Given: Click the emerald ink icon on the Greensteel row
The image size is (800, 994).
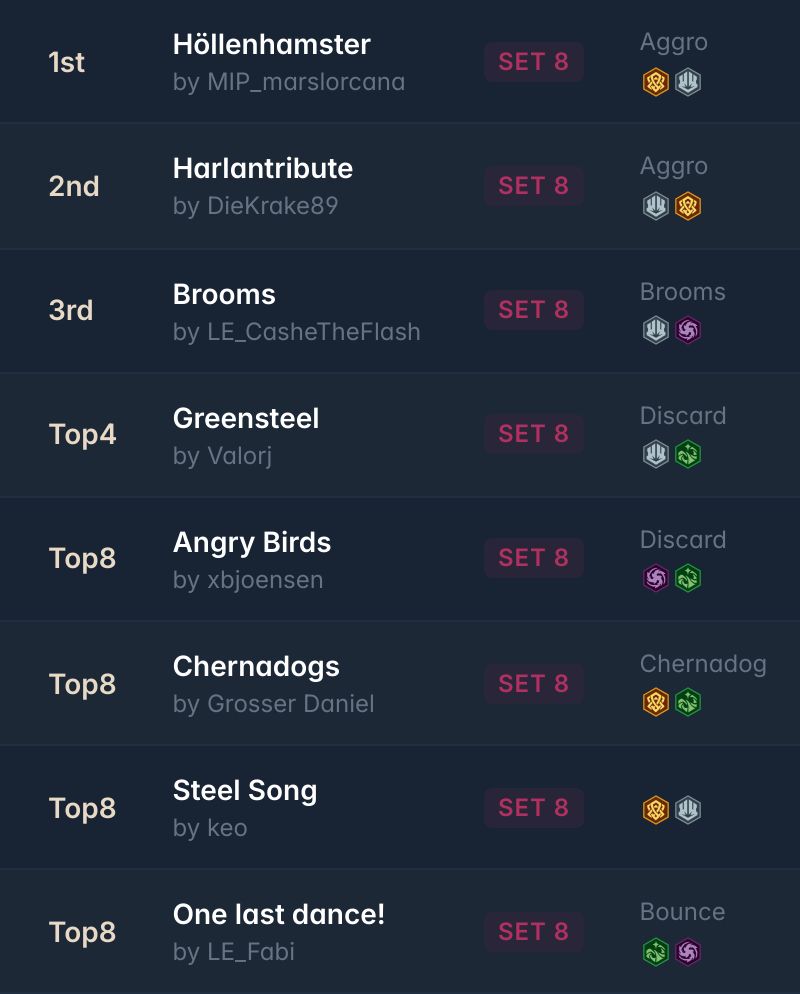Looking at the screenshot, I should click(688, 455).
